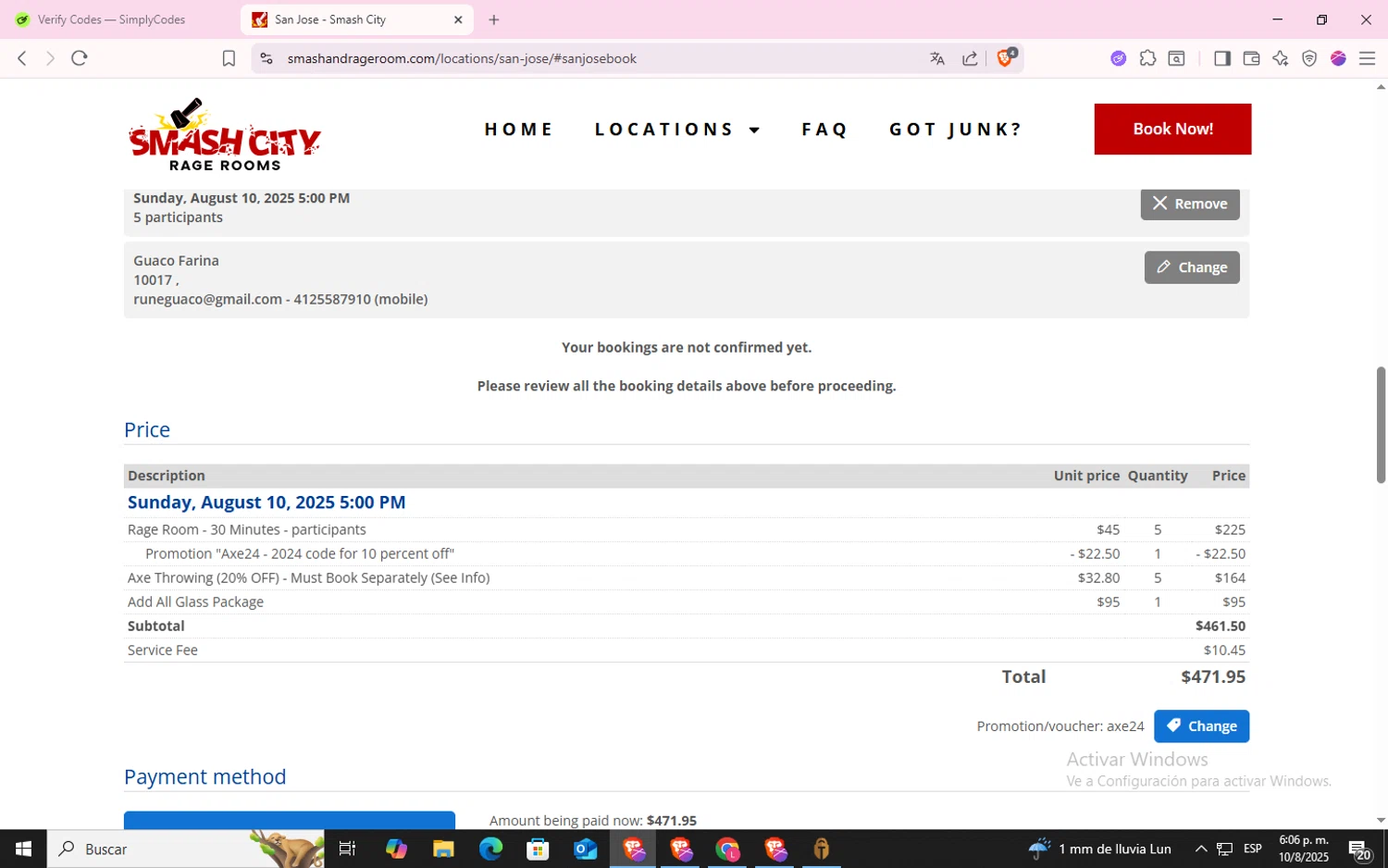Switch to Verify Codes — SimplyCodes tab
The image size is (1388, 868).
point(111,19)
